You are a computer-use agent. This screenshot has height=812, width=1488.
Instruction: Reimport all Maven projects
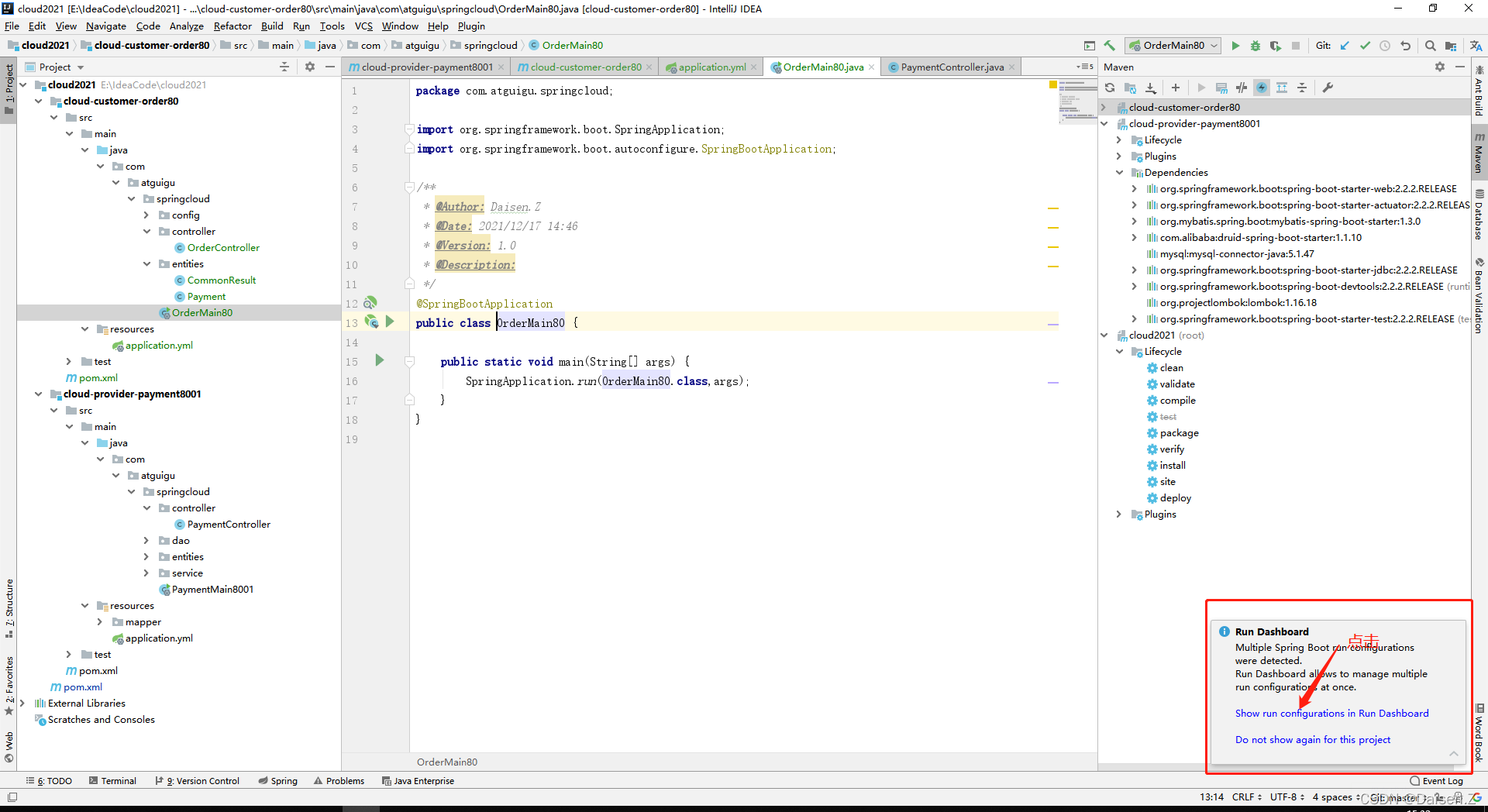pyautogui.click(x=1110, y=88)
